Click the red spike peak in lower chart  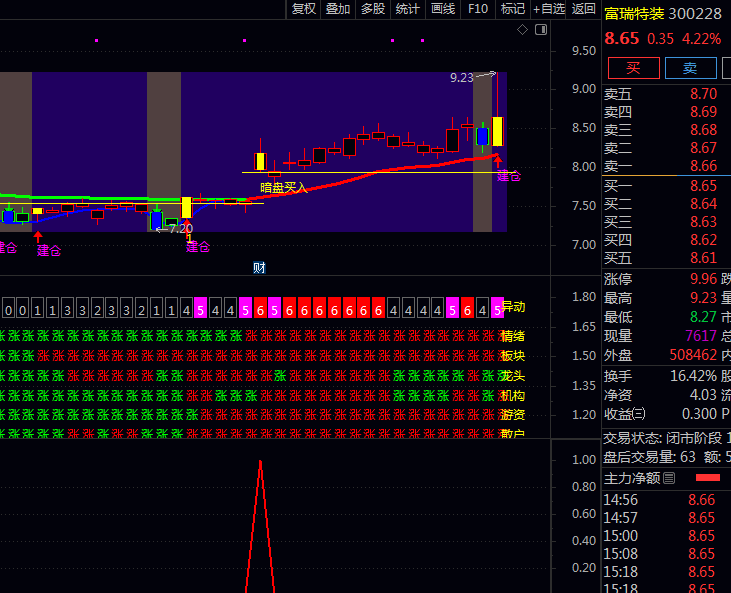[x=260, y=462]
